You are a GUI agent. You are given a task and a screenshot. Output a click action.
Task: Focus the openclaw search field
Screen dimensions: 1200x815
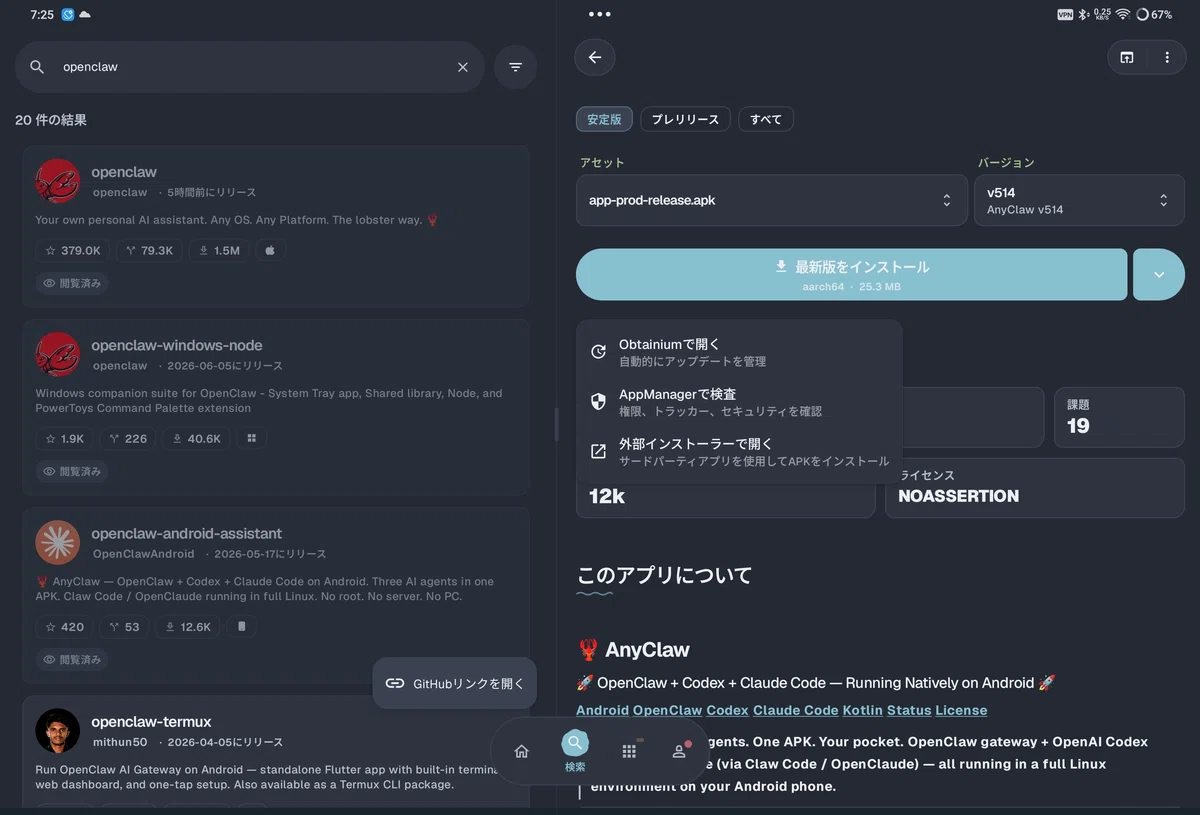pyautogui.click(x=250, y=67)
